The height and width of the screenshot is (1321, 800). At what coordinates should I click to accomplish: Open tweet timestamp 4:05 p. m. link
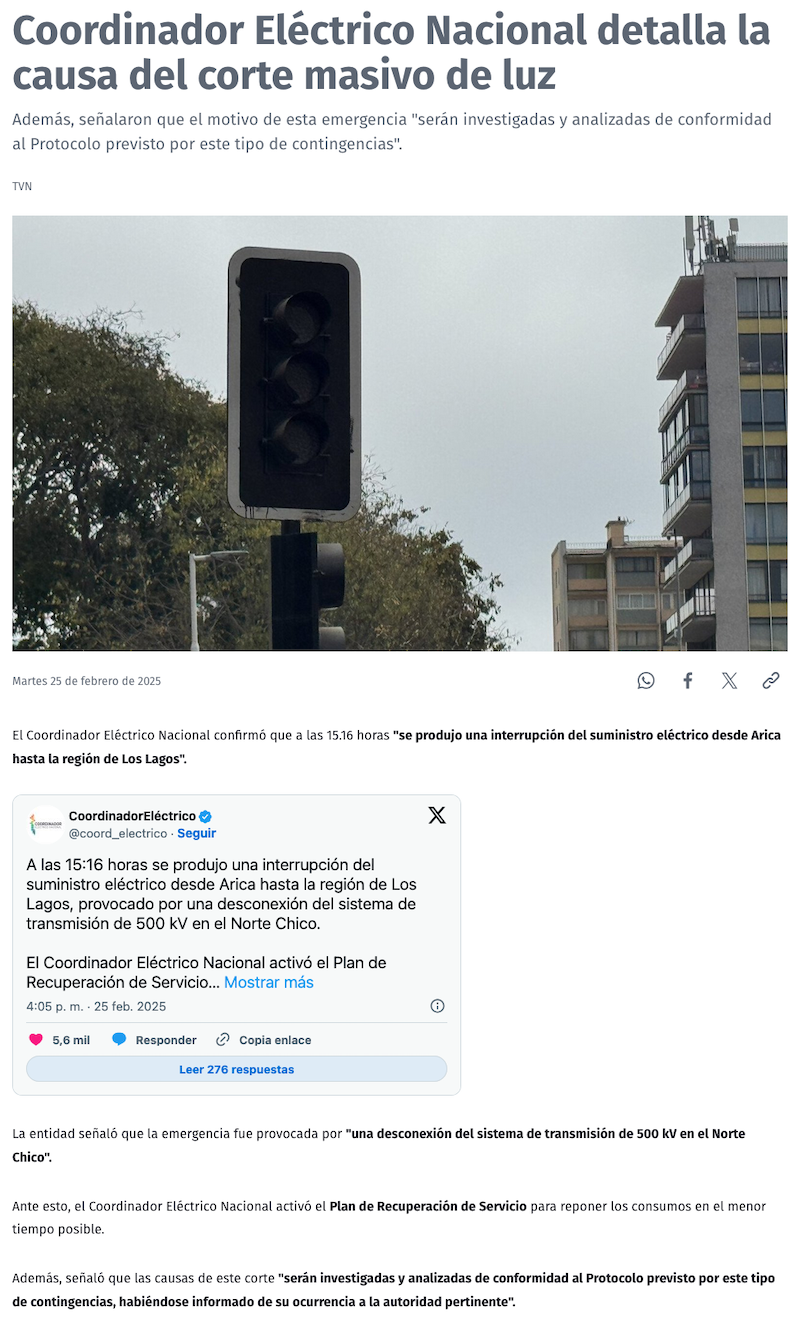pyautogui.click(x=96, y=1006)
